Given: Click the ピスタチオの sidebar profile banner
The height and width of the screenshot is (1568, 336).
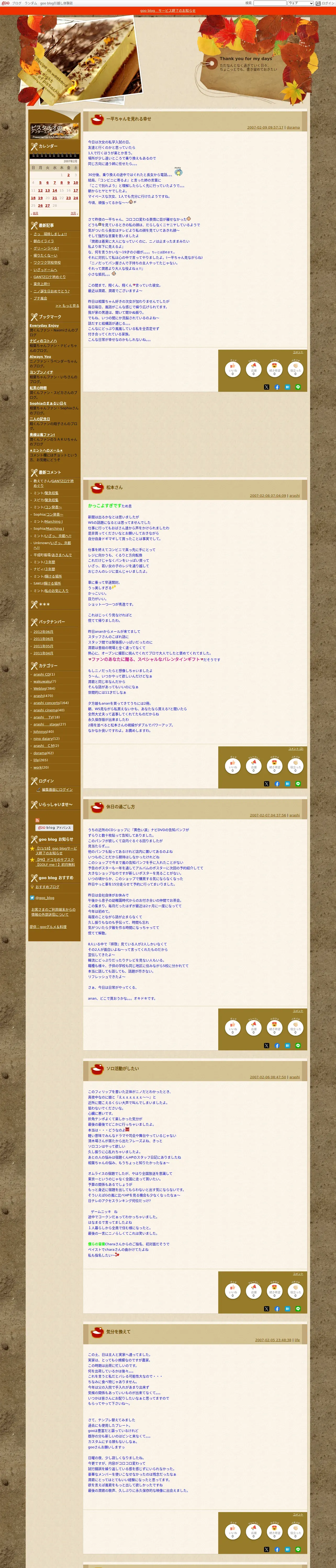Looking at the screenshot, I should coord(54,131).
